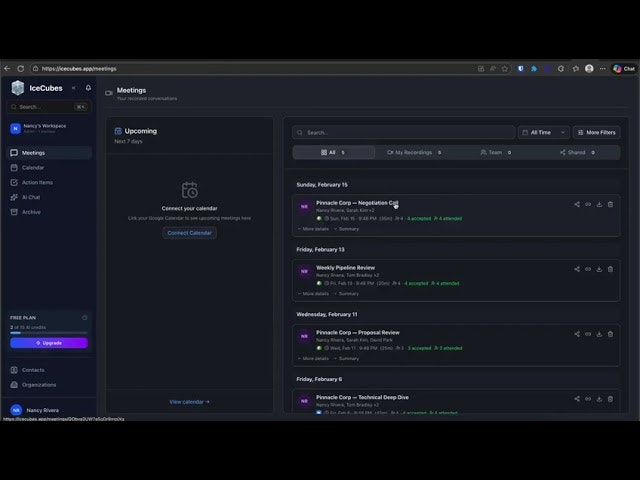Share the Pinnacle Corp Technical Deep Dive
The height and width of the screenshot is (480, 640).
[x=577, y=399]
